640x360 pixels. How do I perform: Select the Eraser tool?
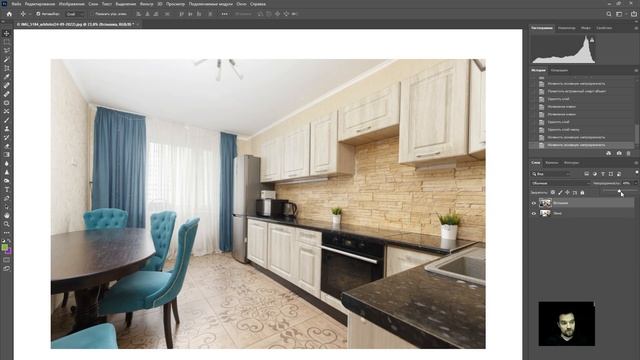pyautogui.click(x=7, y=146)
